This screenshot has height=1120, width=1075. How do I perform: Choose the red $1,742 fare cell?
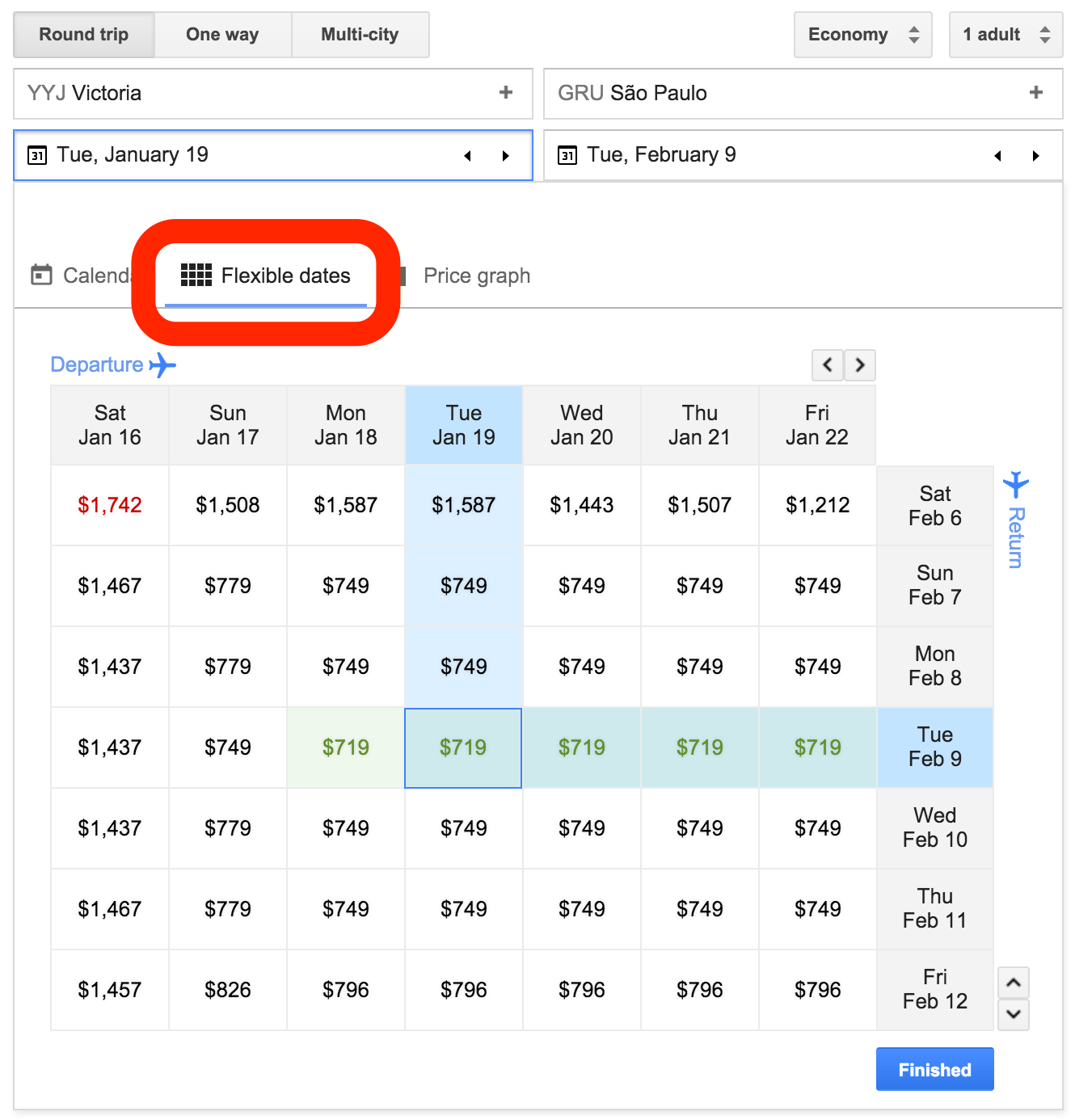coord(110,505)
